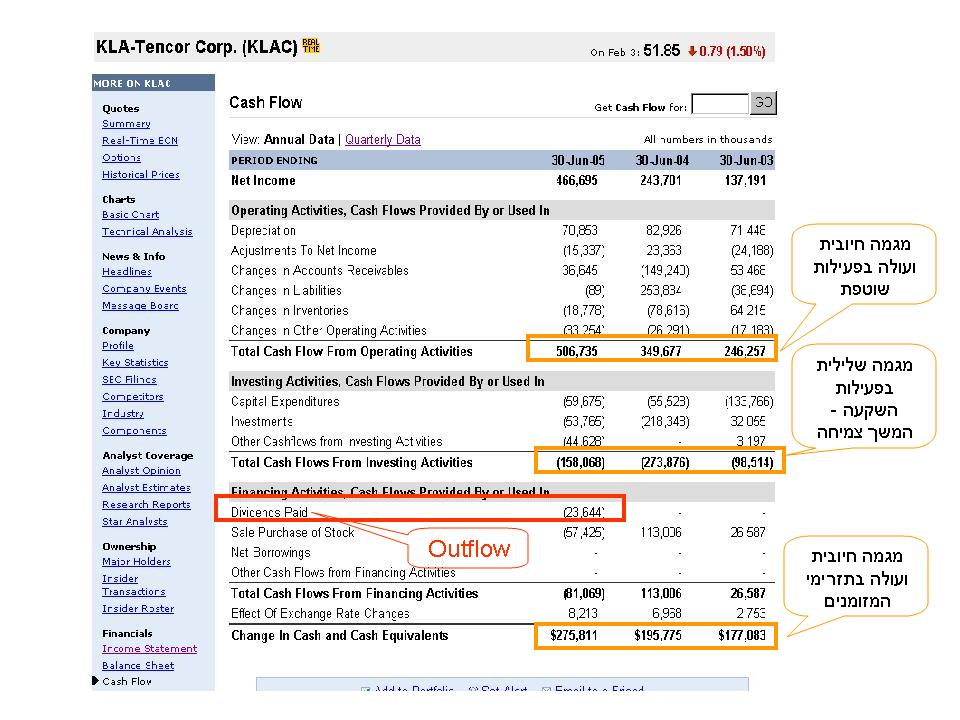Click the 30-Jun-03 column header

746,160
